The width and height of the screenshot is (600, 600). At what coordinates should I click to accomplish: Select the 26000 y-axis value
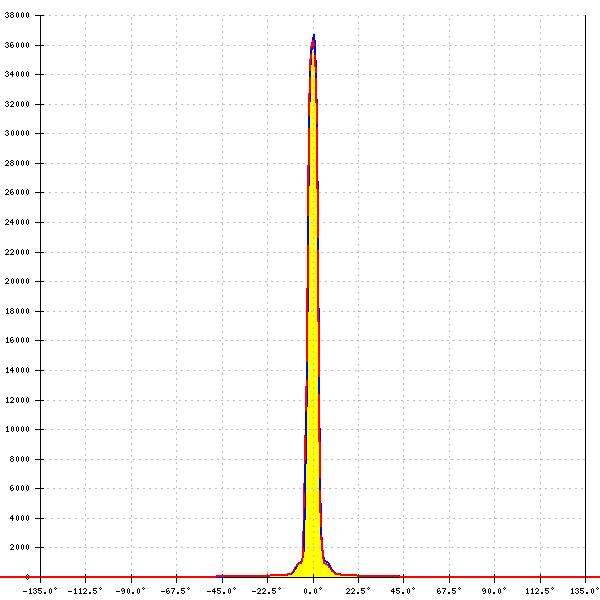17,192
